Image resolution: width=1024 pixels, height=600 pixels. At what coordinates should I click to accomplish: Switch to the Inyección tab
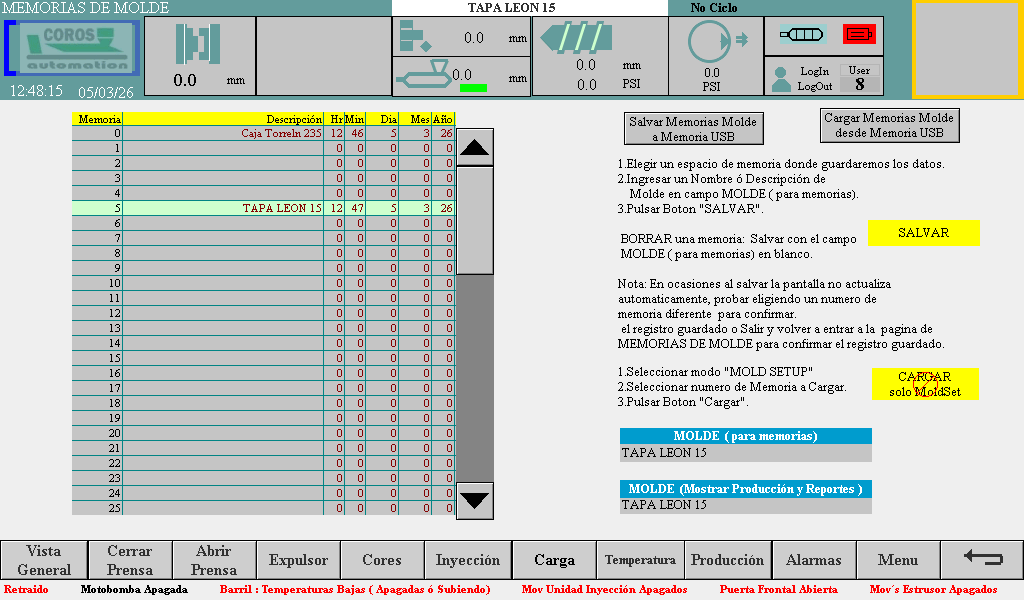(x=468, y=561)
